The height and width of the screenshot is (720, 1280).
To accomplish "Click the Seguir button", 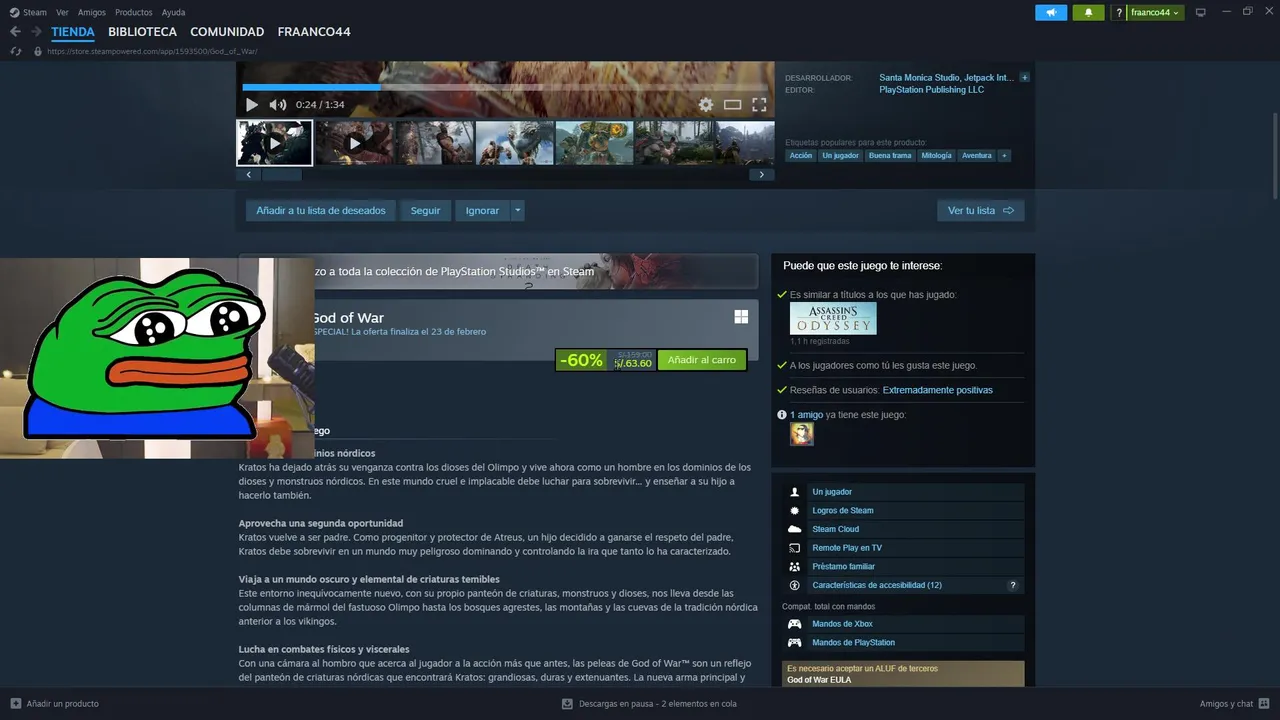I will (x=425, y=210).
